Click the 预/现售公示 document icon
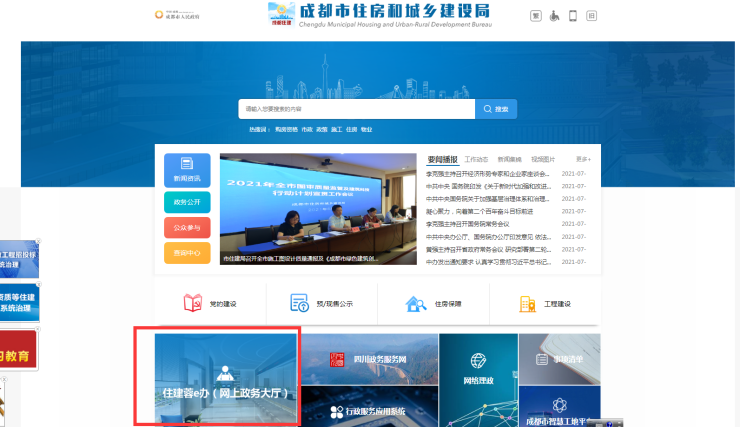The height and width of the screenshot is (427, 740). [x=299, y=303]
